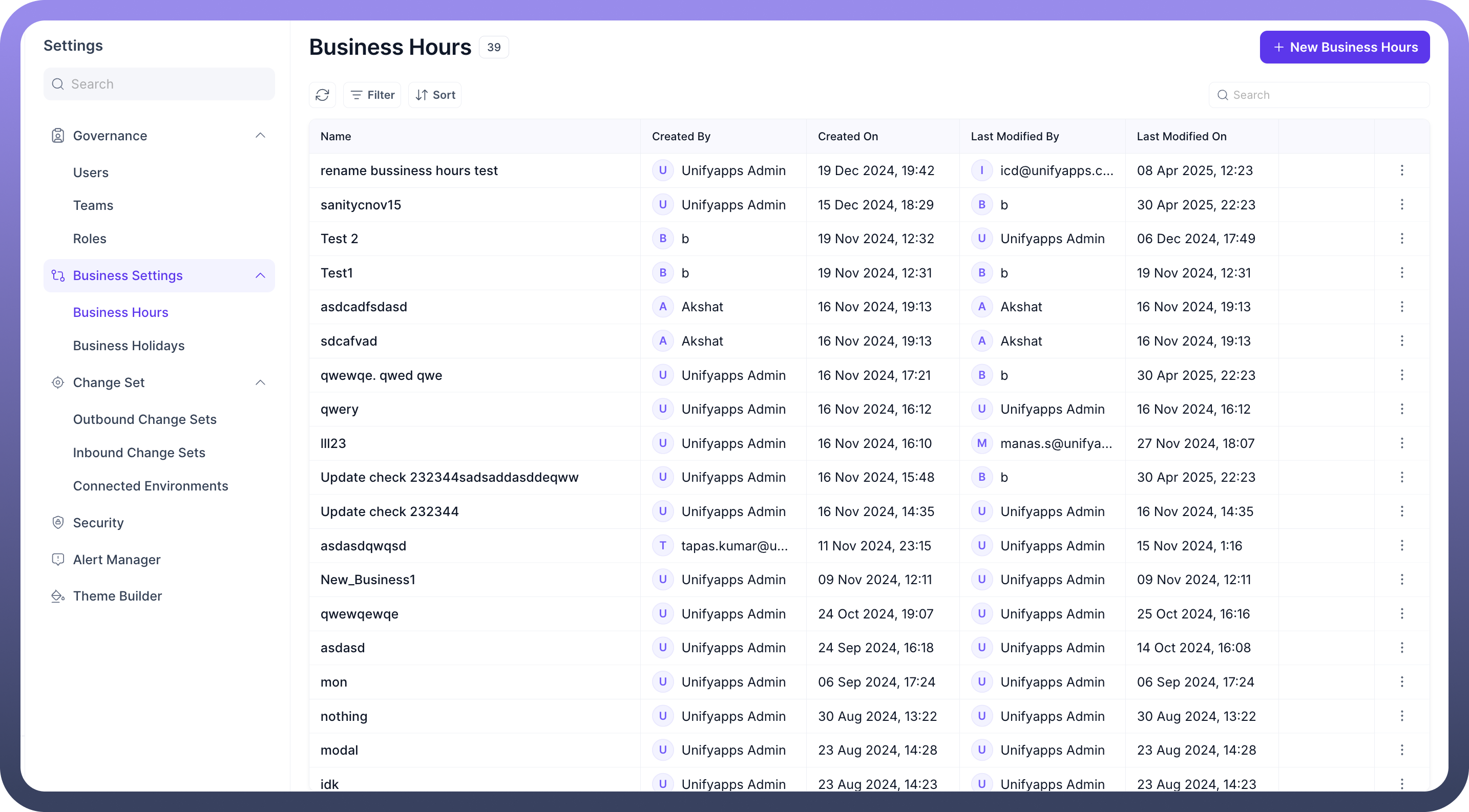Open row actions for asdasdqwqsd
The width and height of the screenshot is (1469, 812).
1402,545
